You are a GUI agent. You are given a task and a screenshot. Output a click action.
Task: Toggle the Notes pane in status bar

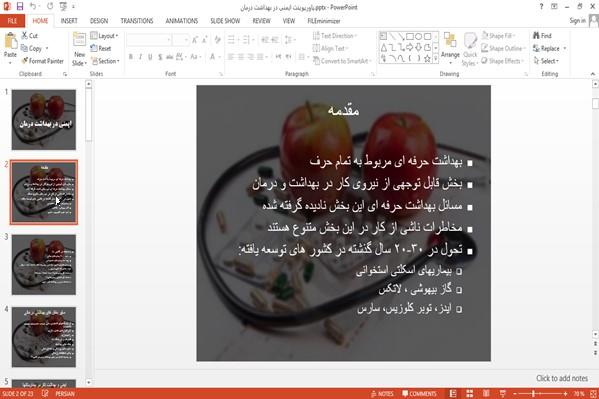pyautogui.click(x=382, y=394)
